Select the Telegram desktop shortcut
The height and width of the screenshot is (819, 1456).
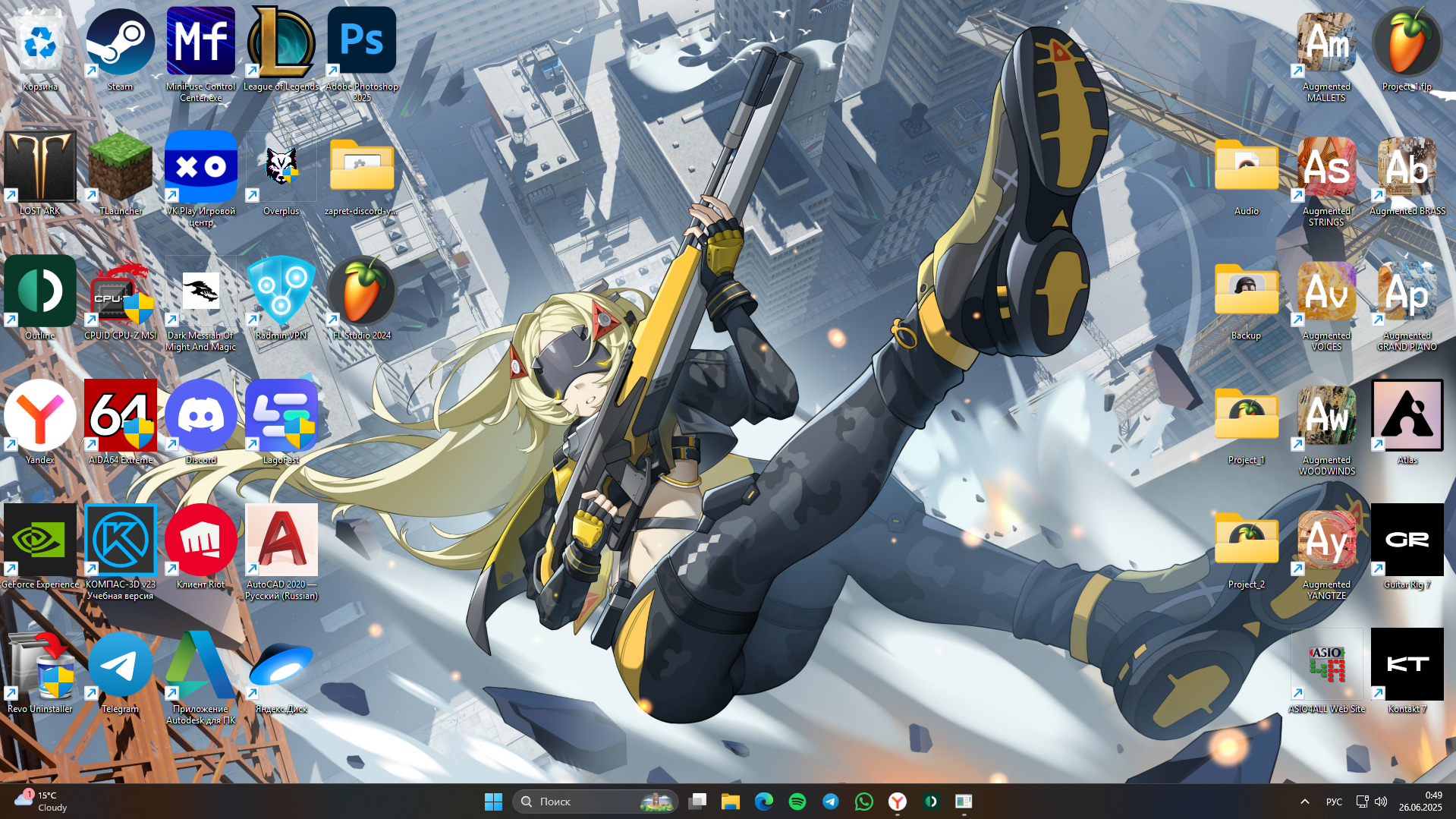click(x=120, y=672)
